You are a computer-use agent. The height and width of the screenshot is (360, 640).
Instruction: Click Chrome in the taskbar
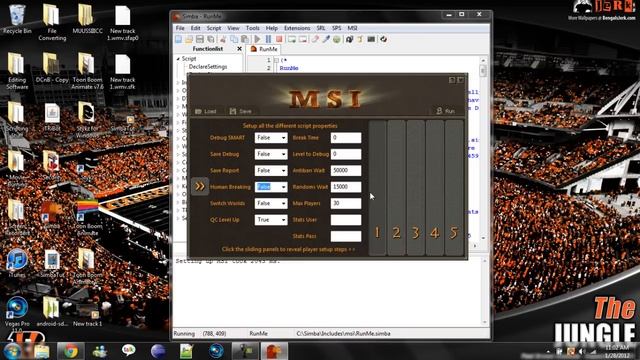(x=70, y=351)
